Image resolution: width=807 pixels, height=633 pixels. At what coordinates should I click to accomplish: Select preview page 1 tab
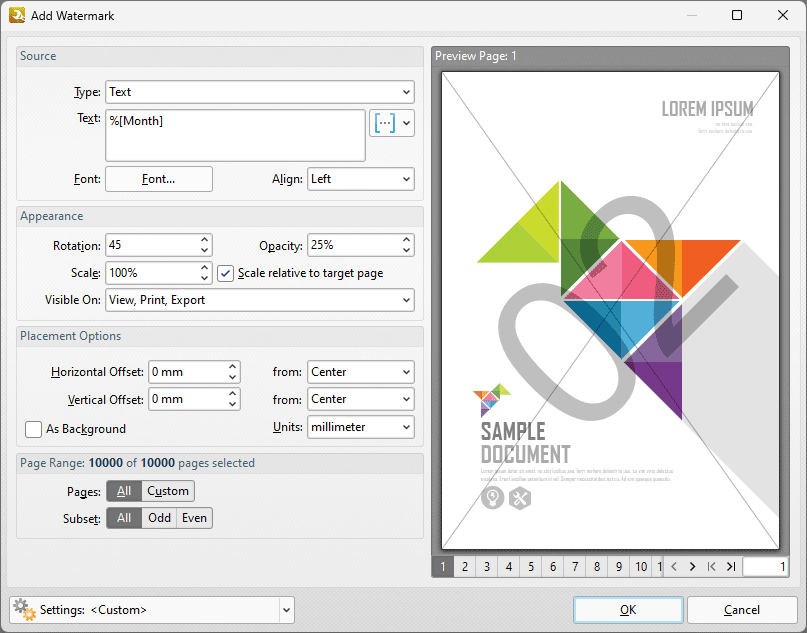coord(443,567)
